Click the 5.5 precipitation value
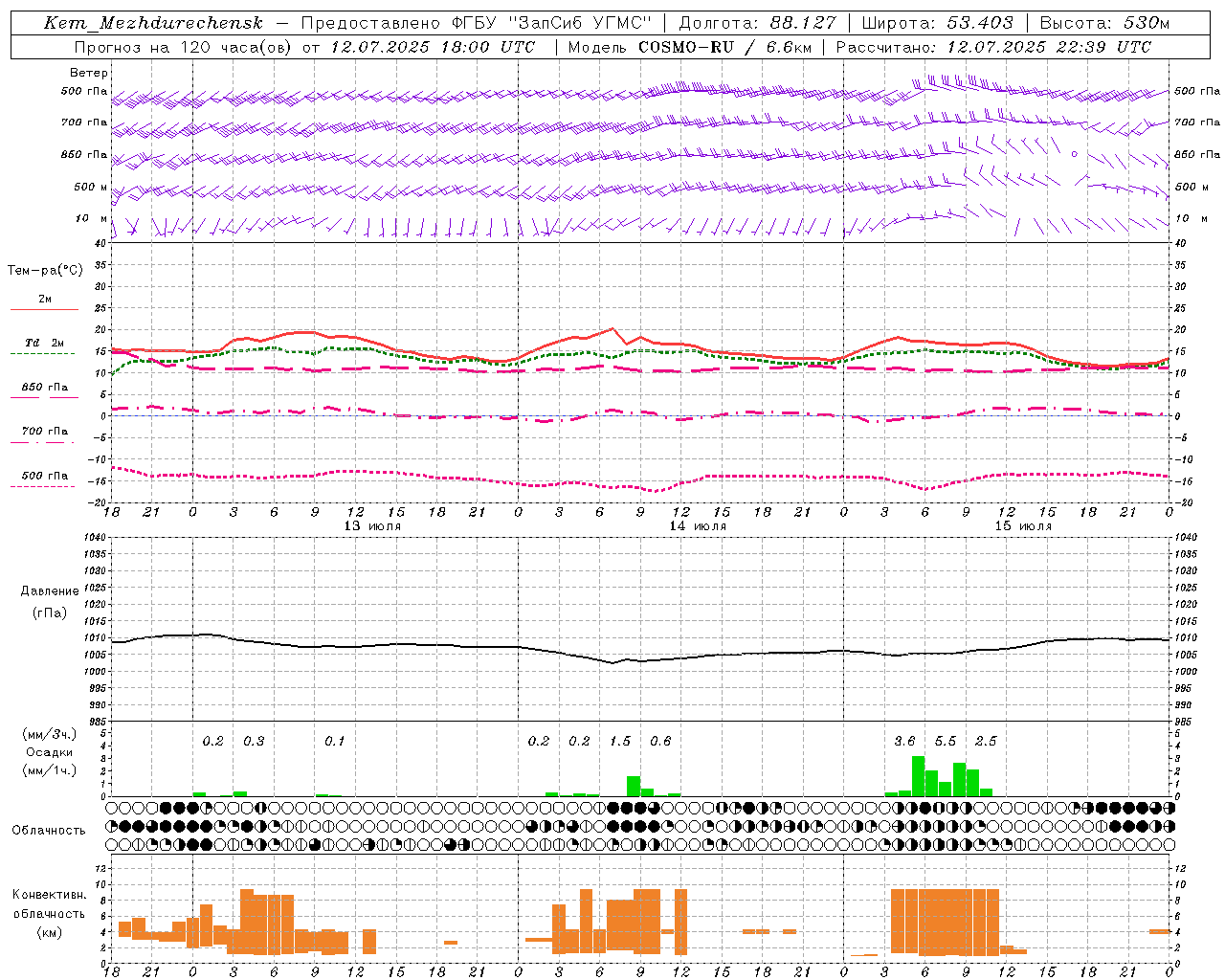Screen dimensions: 1225x980 point(946,741)
